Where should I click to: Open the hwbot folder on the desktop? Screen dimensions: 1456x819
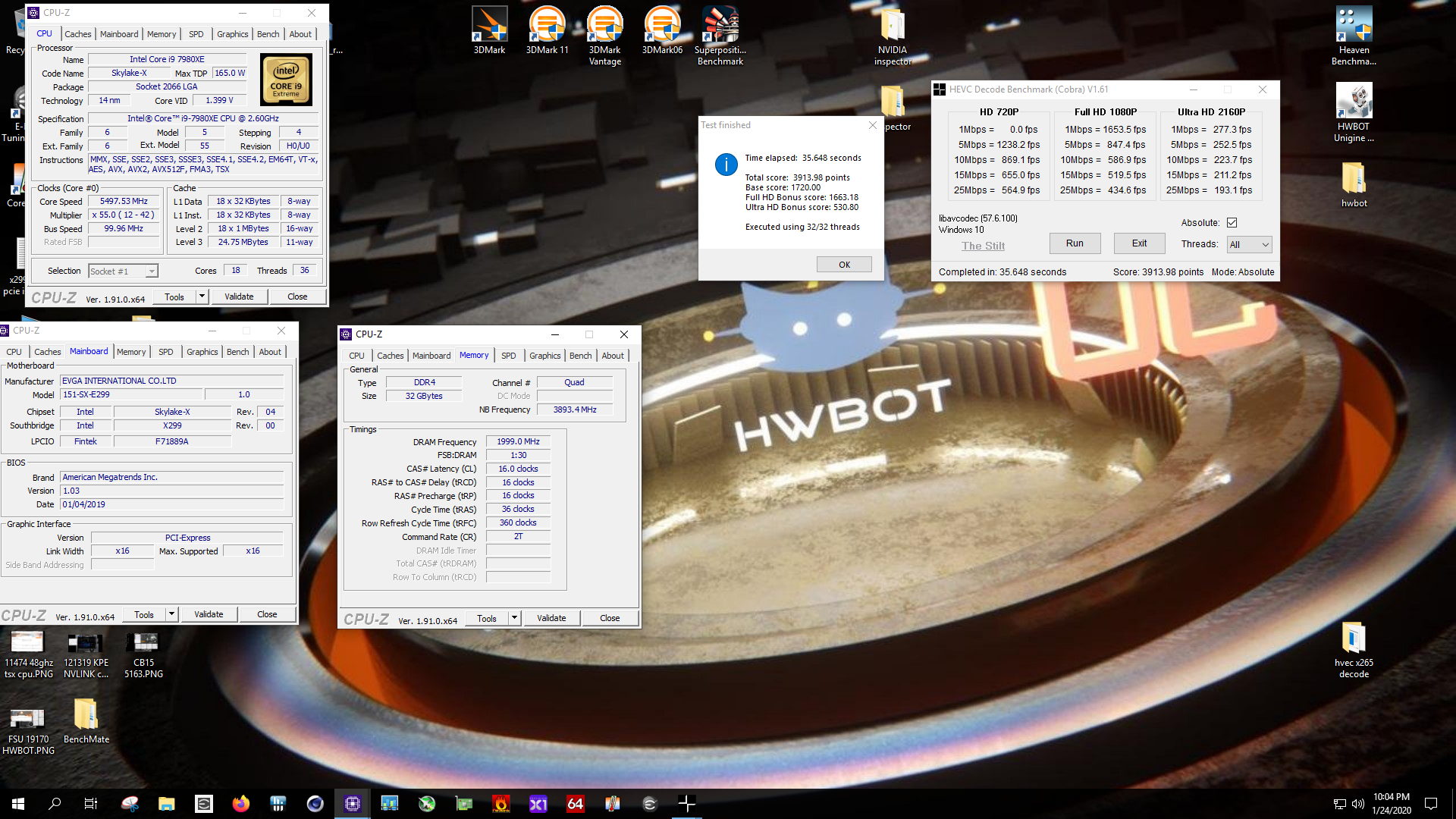coord(1354,184)
